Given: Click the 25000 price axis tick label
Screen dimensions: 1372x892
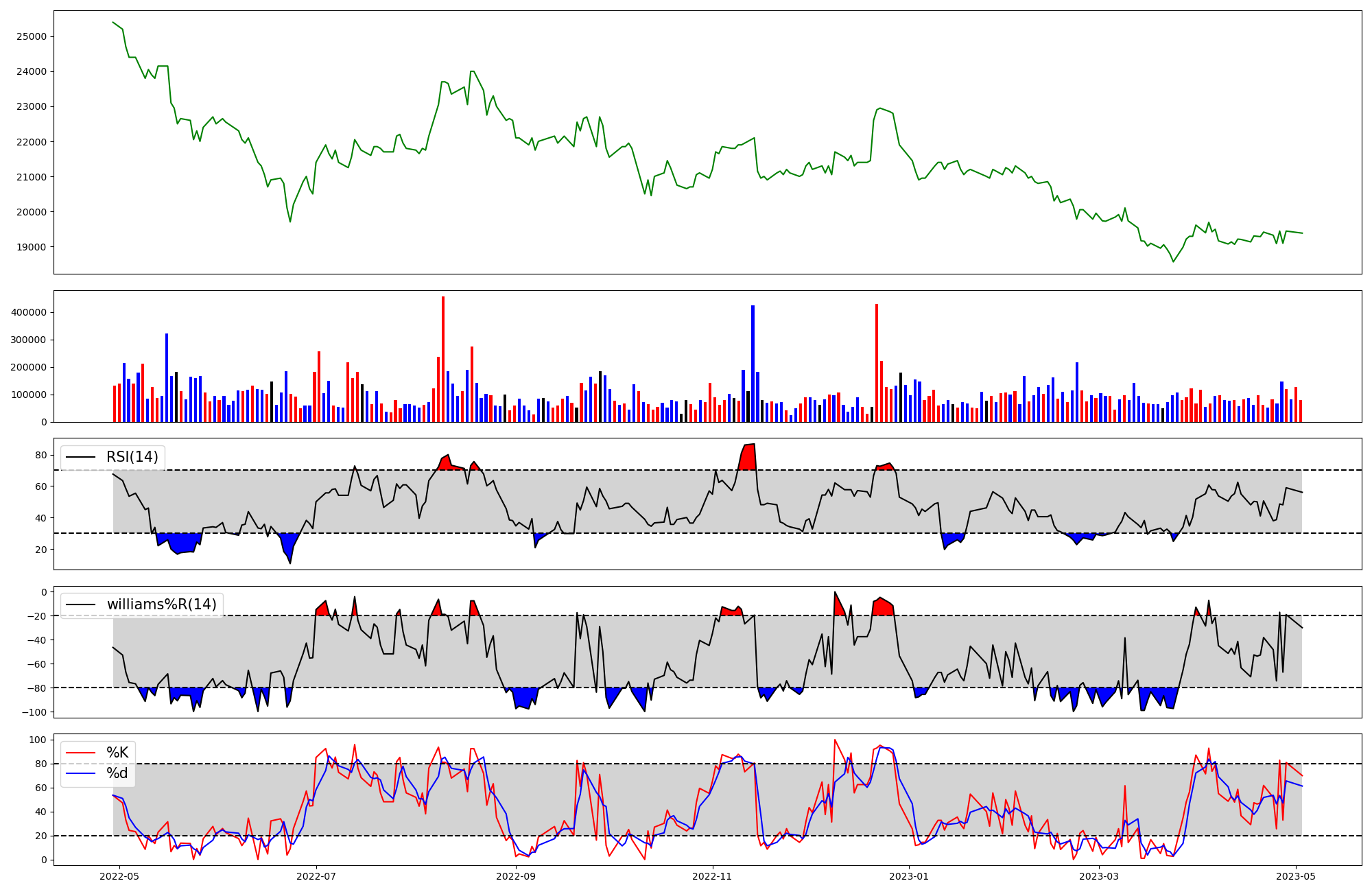Looking at the screenshot, I should click(x=32, y=36).
